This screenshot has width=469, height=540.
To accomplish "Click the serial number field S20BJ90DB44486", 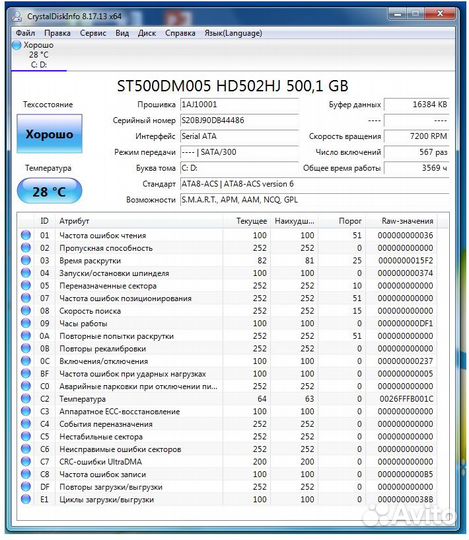I will coord(239,121).
